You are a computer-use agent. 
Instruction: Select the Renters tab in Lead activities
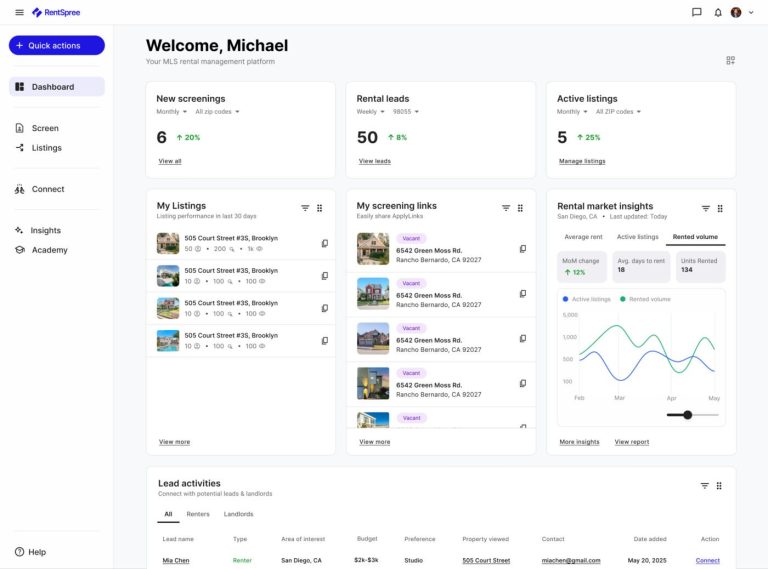coord(198,514)
